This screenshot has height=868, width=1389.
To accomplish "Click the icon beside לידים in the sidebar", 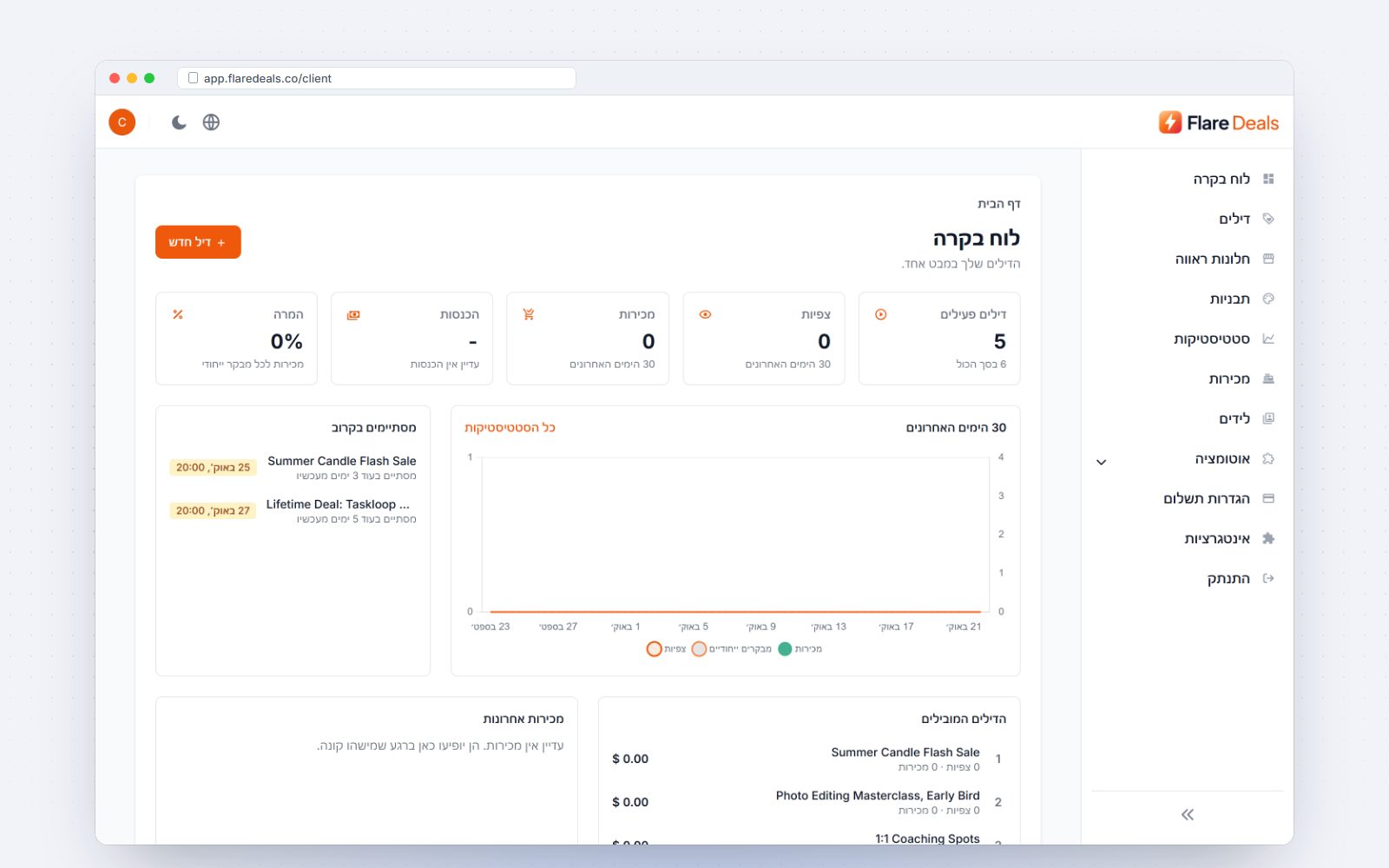I will click(1268, 418).
